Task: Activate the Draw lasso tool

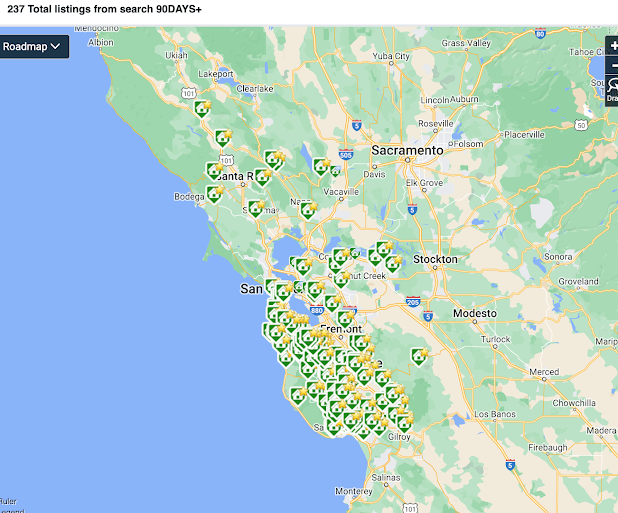Action: point(612,90)
